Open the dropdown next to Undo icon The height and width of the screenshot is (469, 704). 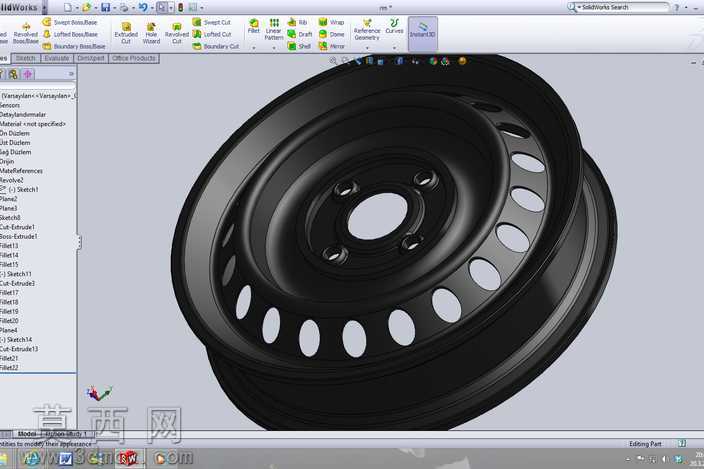(152, 8)
